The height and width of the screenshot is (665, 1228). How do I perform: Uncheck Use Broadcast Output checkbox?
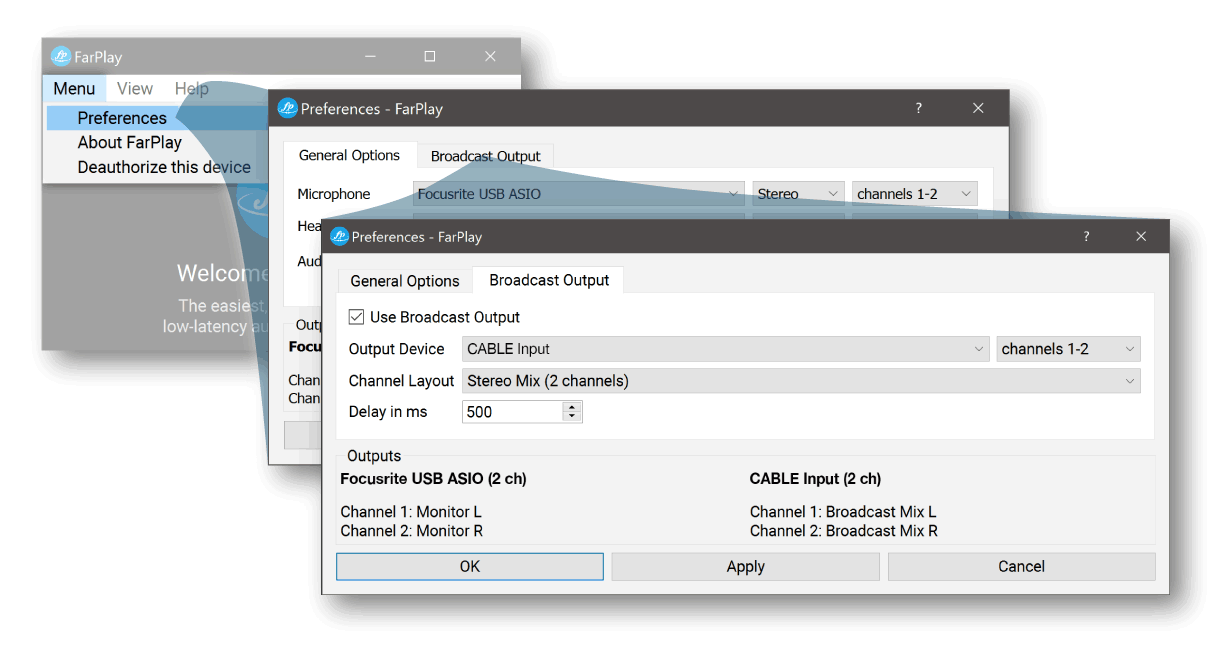(x=357, y=317)
